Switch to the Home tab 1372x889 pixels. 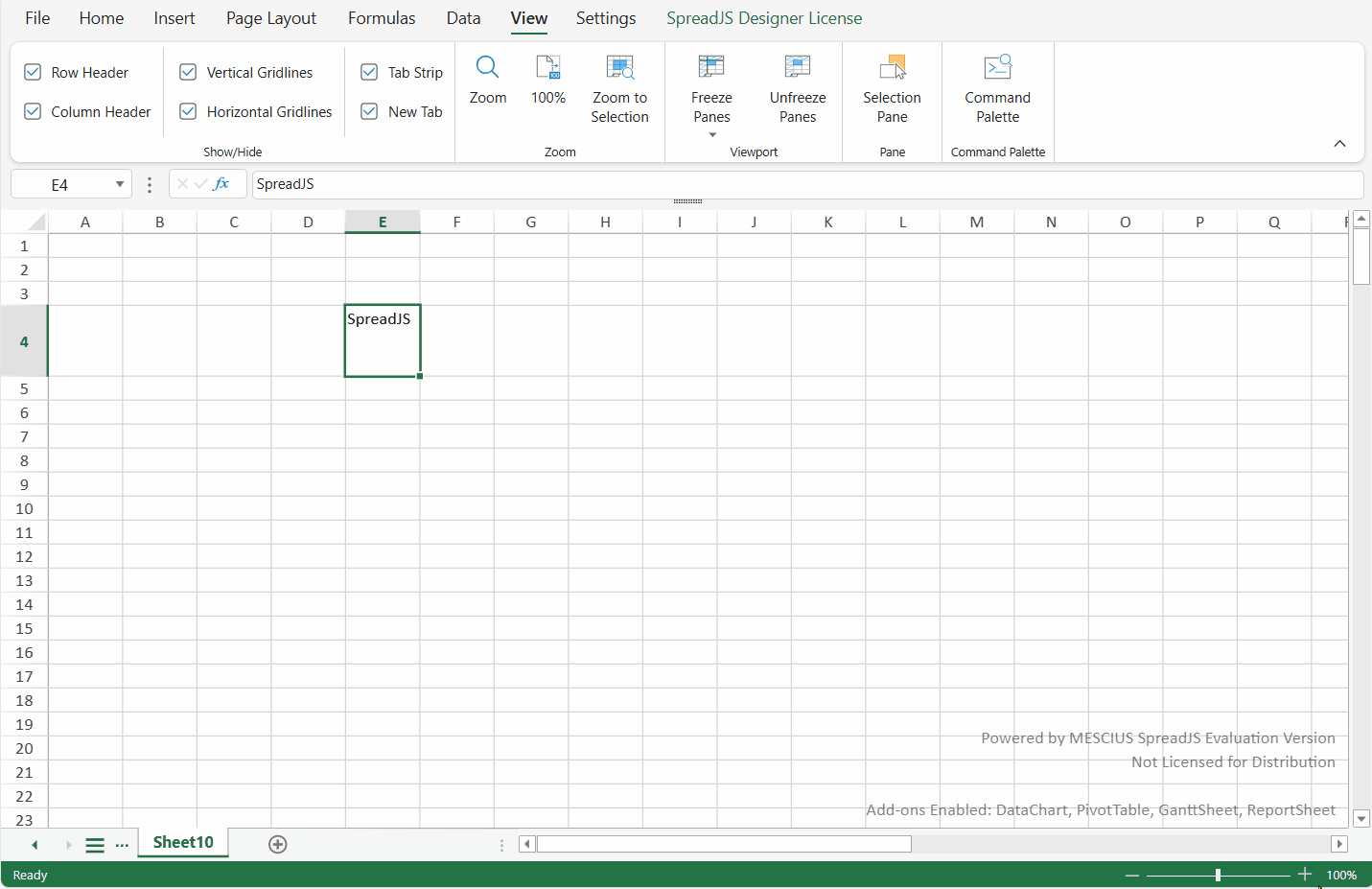[x=102, y=18]
